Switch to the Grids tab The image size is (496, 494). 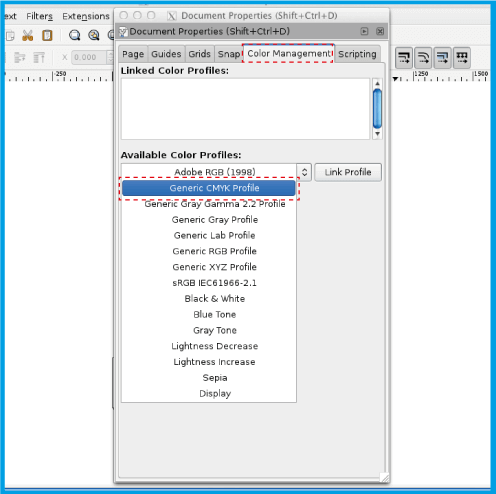tap(199, 54)
